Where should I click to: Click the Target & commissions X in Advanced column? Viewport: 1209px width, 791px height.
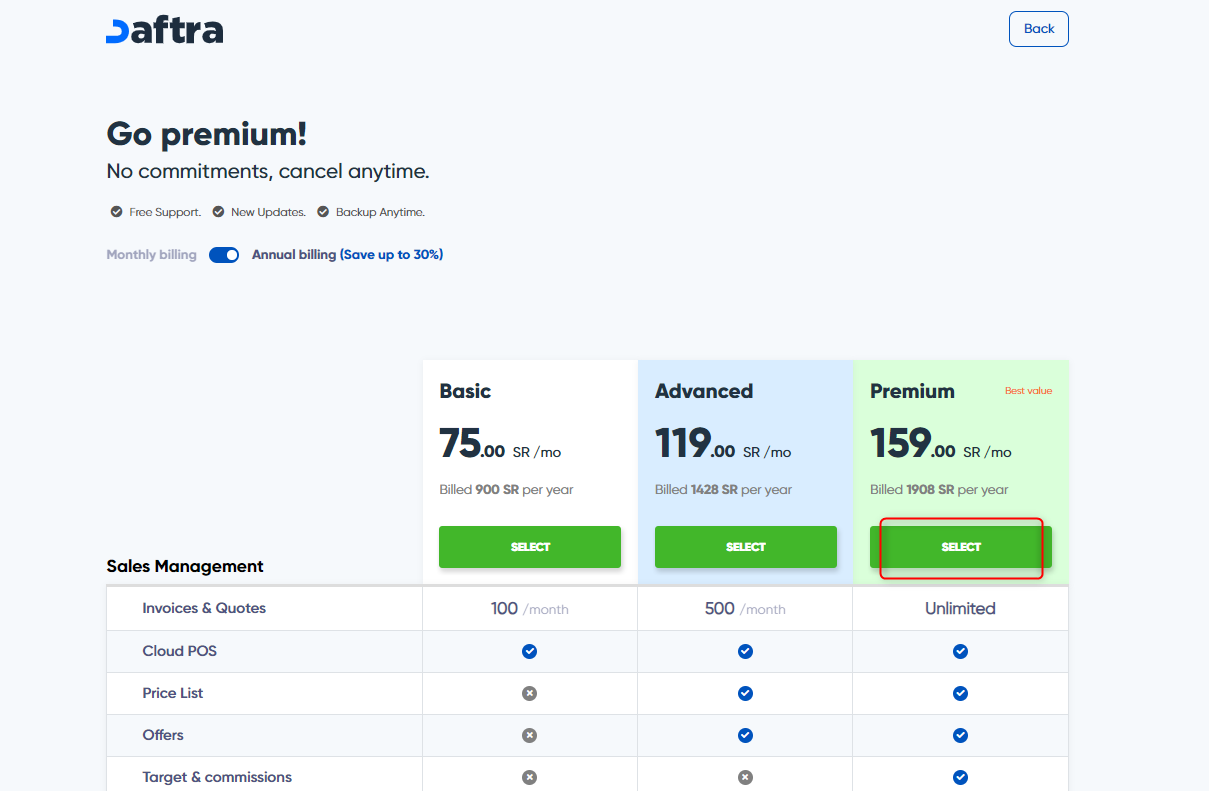(x=745, y=777)
